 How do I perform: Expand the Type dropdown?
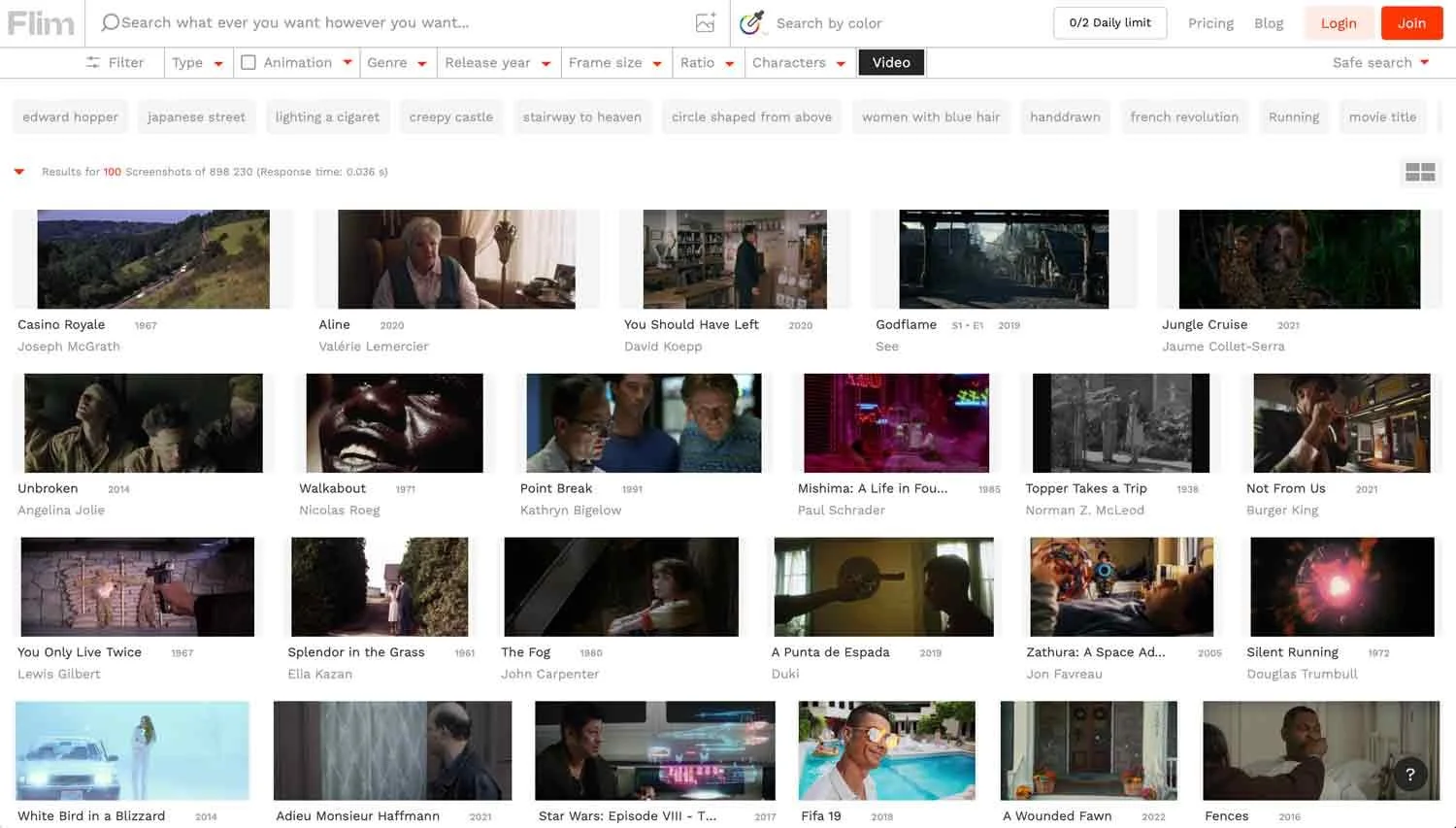[x=198, y=62]
